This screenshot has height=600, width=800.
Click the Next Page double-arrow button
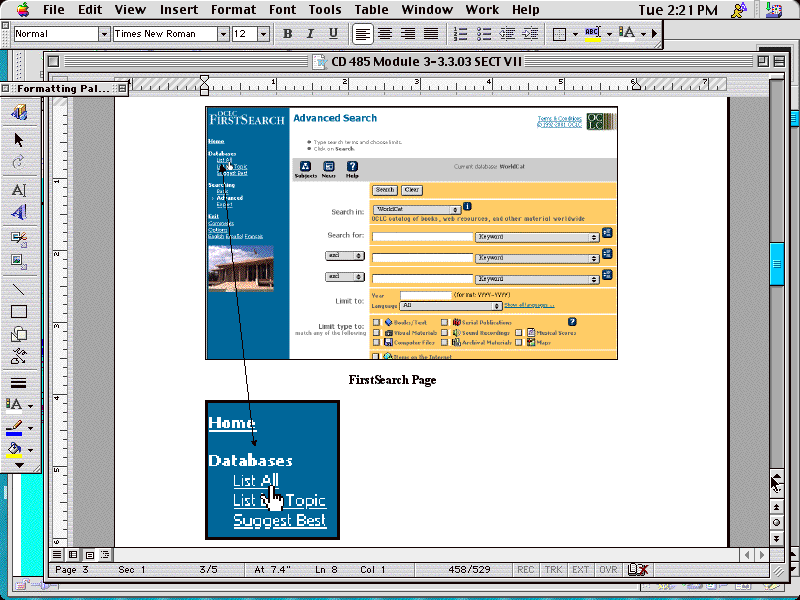coord(776,538)
